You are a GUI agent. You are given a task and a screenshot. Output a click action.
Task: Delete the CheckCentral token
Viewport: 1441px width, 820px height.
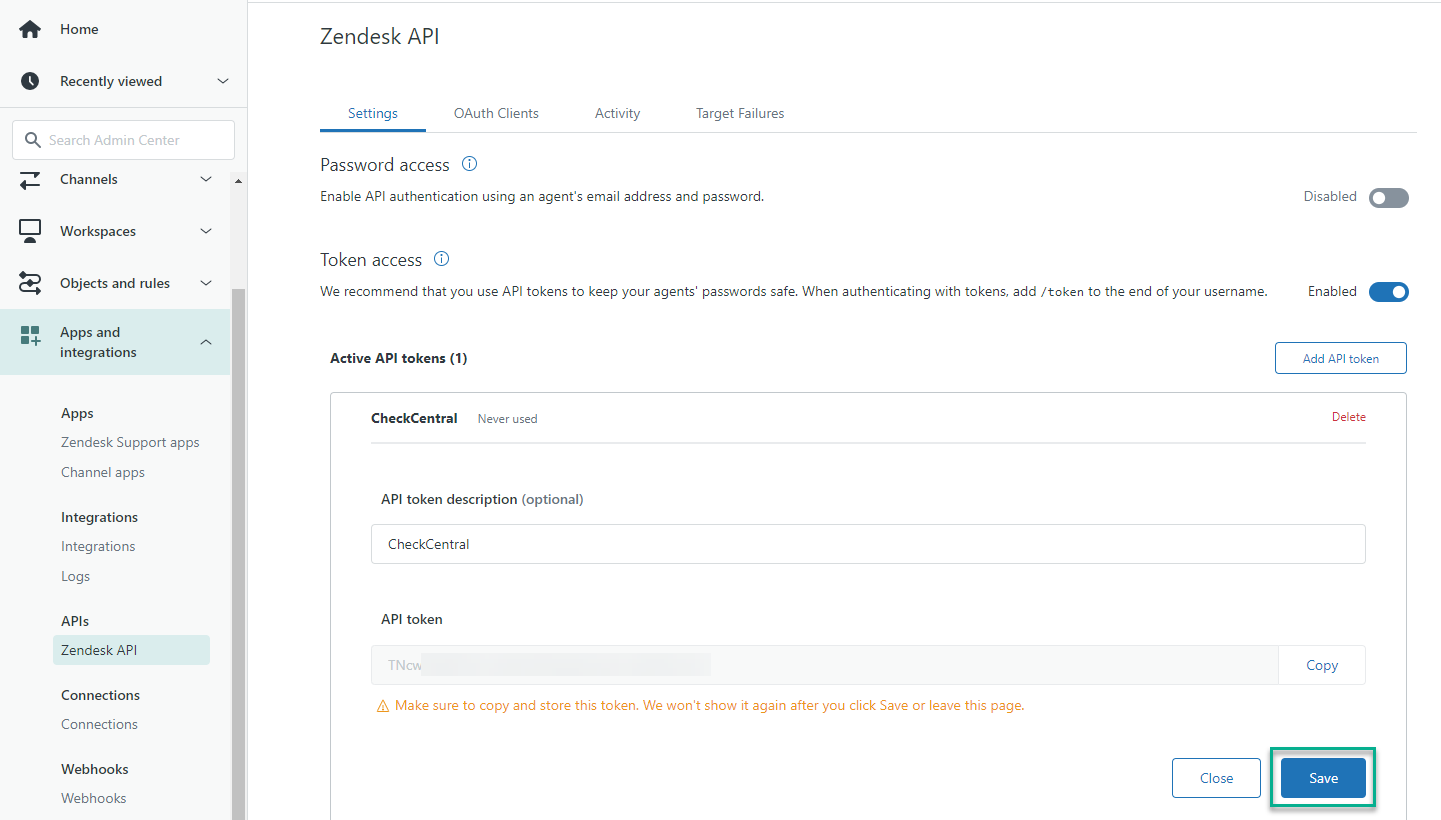[x=1348, y=417]
